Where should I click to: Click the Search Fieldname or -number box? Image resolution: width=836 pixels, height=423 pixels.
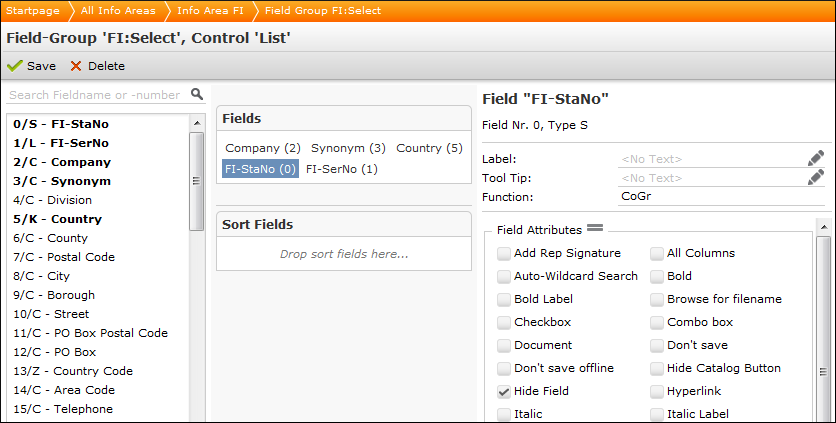pyautogui.click(x=99, y=95)
